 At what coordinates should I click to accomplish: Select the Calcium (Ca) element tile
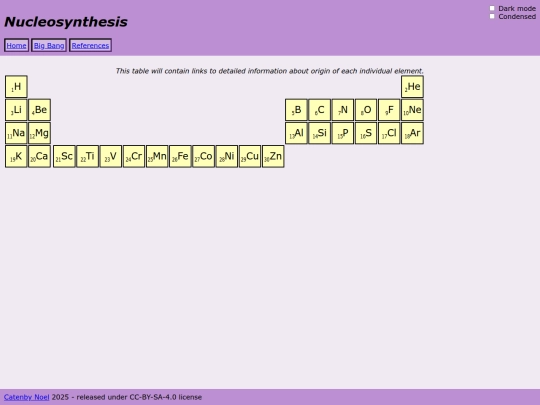tap(40, 156)
